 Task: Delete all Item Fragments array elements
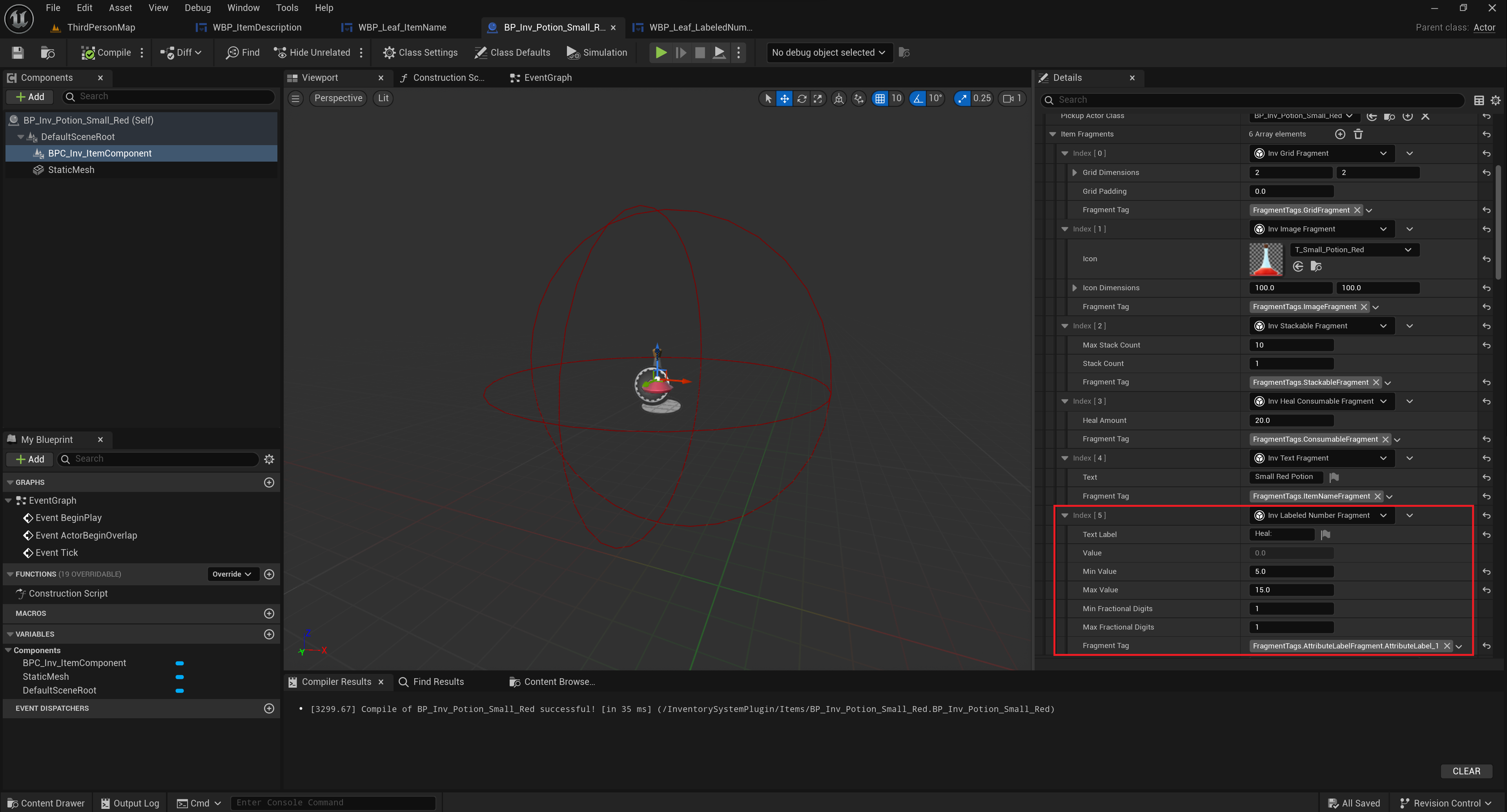1358,134
